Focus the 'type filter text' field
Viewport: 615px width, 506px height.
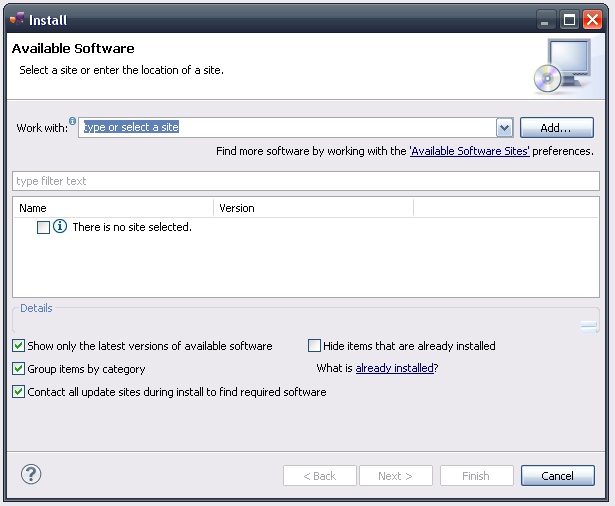(305, 181)
